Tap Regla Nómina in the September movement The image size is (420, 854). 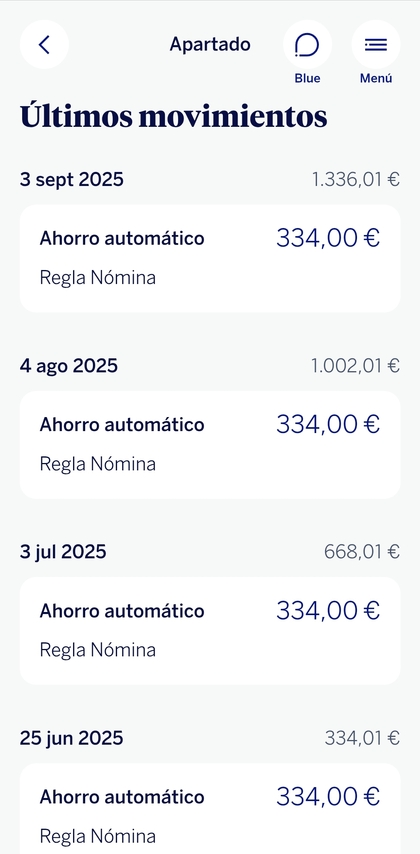(x=98, y=278)
